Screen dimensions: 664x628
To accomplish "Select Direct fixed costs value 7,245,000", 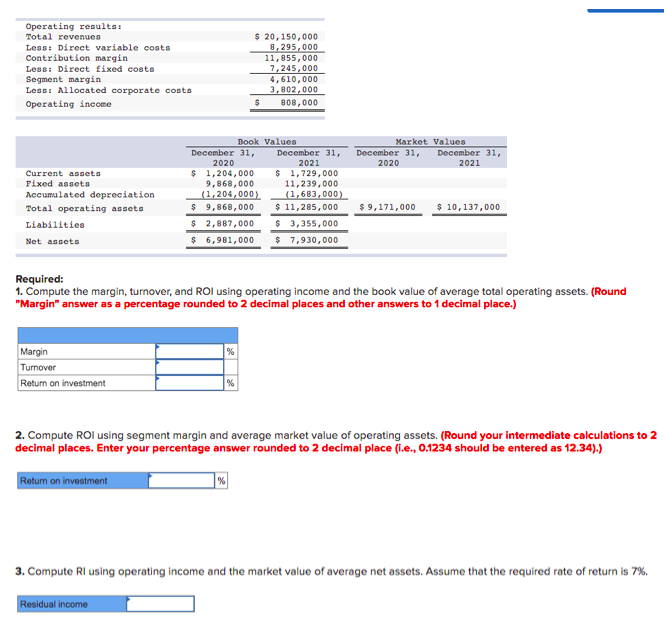I will pyautogui.click(x=293, y=68).
